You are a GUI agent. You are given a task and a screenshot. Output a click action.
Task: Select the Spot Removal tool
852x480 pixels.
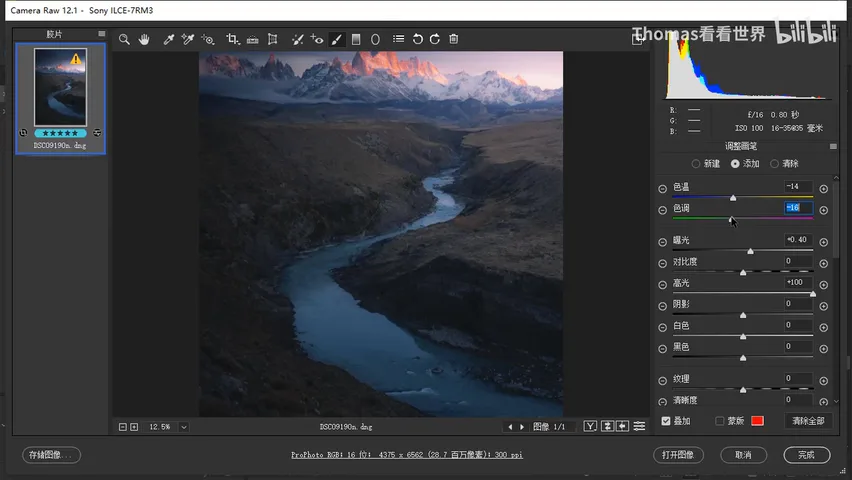pyautogui.click(x=297, y=39)
